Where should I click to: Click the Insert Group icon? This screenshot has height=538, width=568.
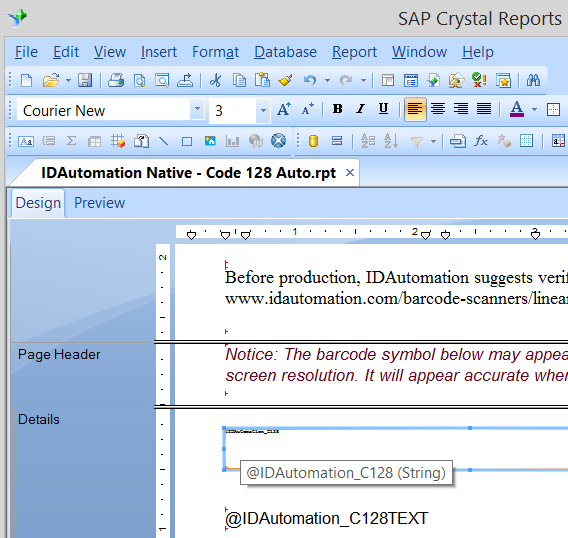tap(49, 141)
